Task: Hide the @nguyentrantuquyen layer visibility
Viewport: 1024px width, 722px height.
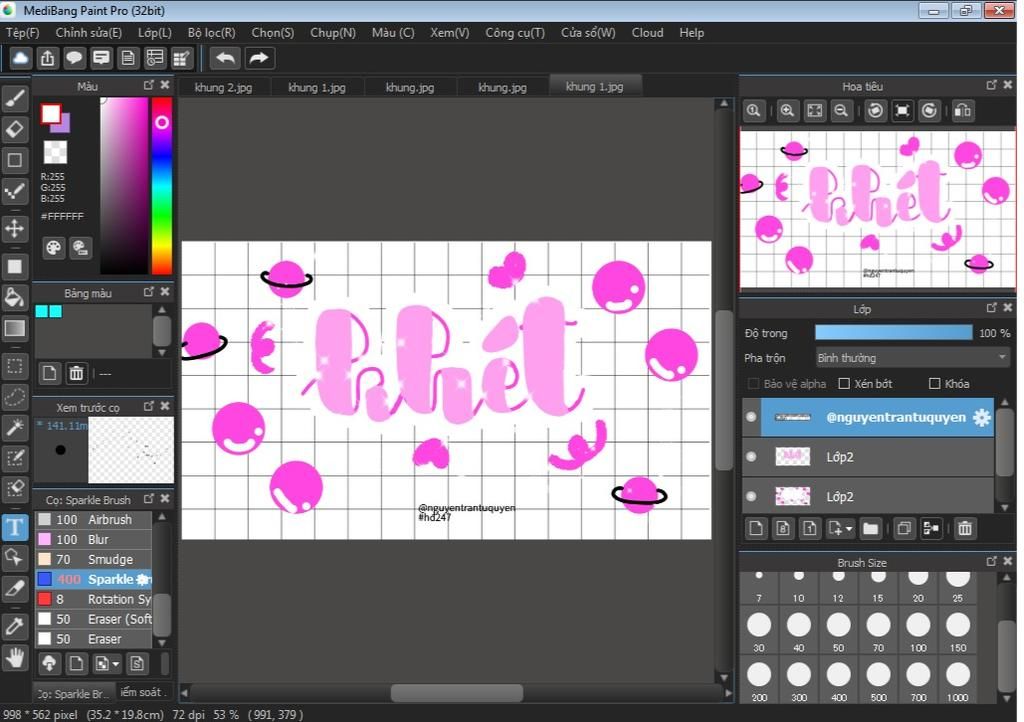Action: 751,417
